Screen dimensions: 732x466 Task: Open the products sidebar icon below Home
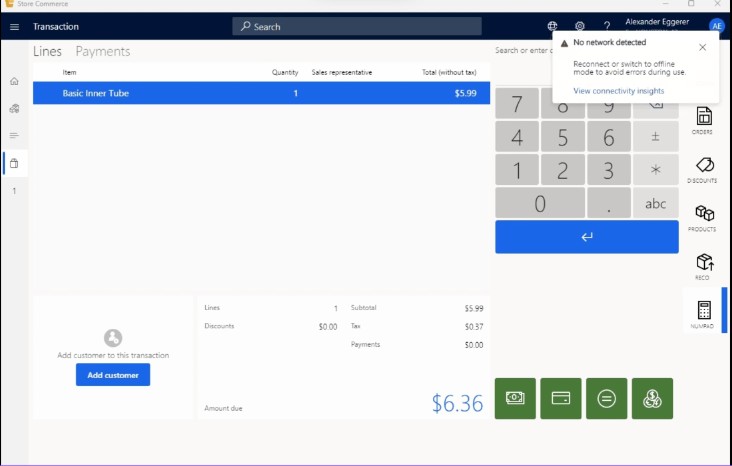point(14,108)
